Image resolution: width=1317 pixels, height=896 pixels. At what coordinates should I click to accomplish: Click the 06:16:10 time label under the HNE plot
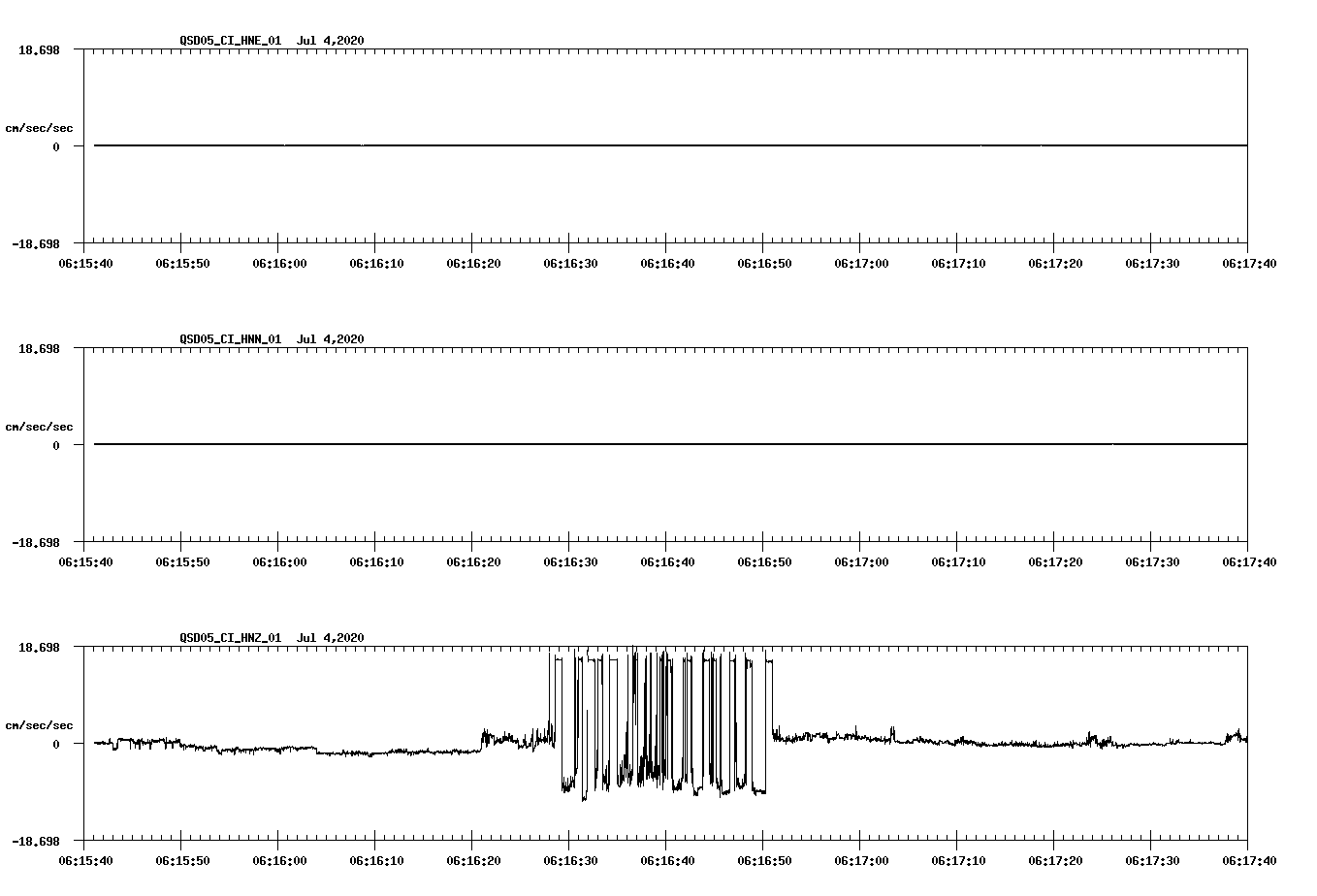coord(376,263)
